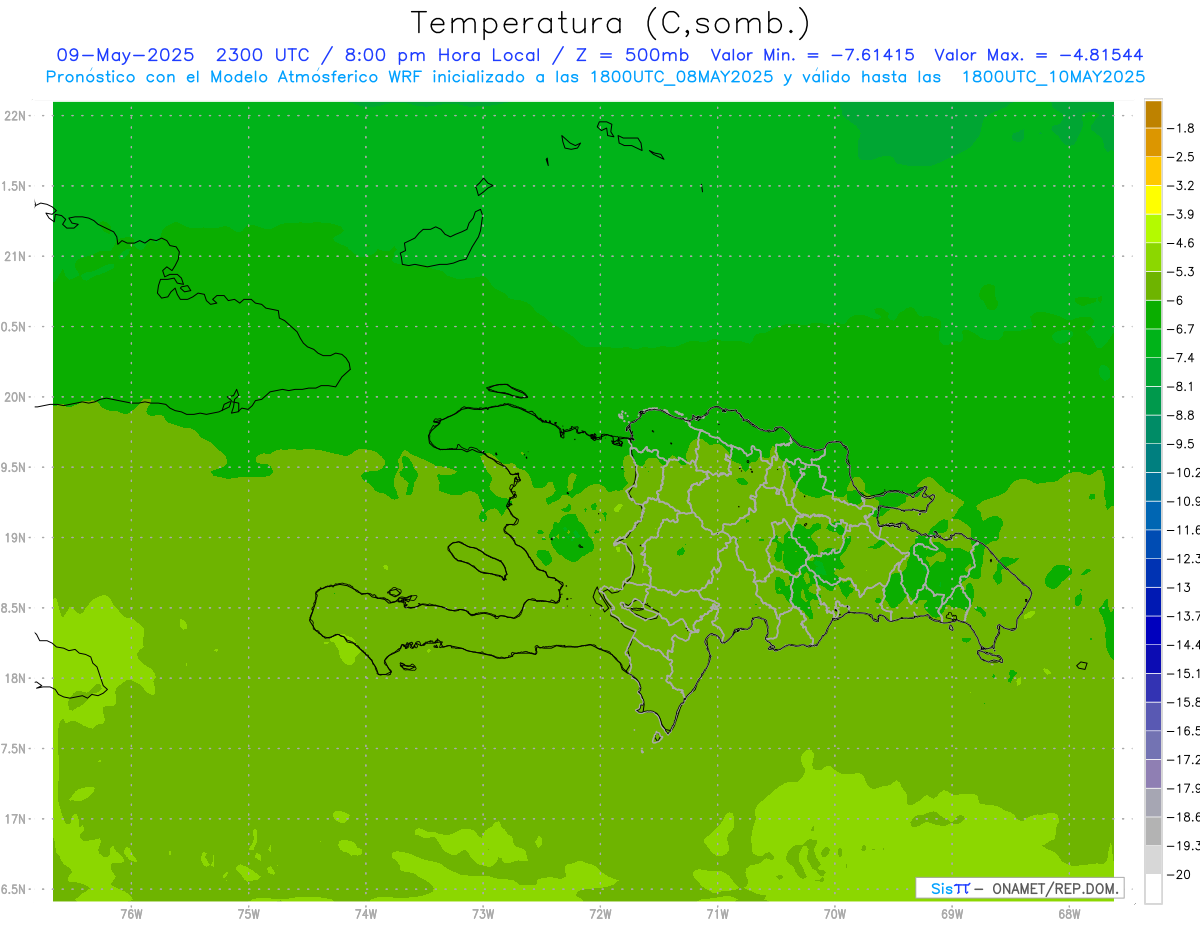Click the legend swatch between -4.6 and -5.3

[1153, 257]
